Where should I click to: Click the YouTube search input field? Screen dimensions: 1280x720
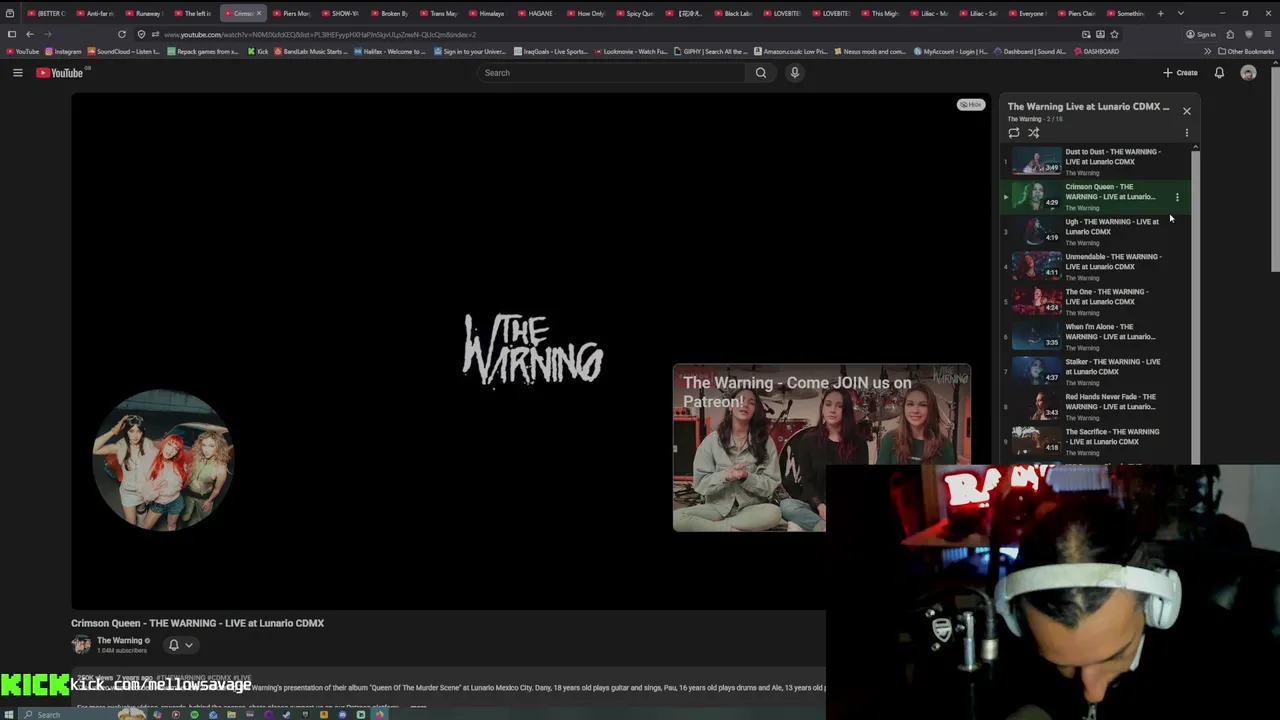(x=613, y=72)
